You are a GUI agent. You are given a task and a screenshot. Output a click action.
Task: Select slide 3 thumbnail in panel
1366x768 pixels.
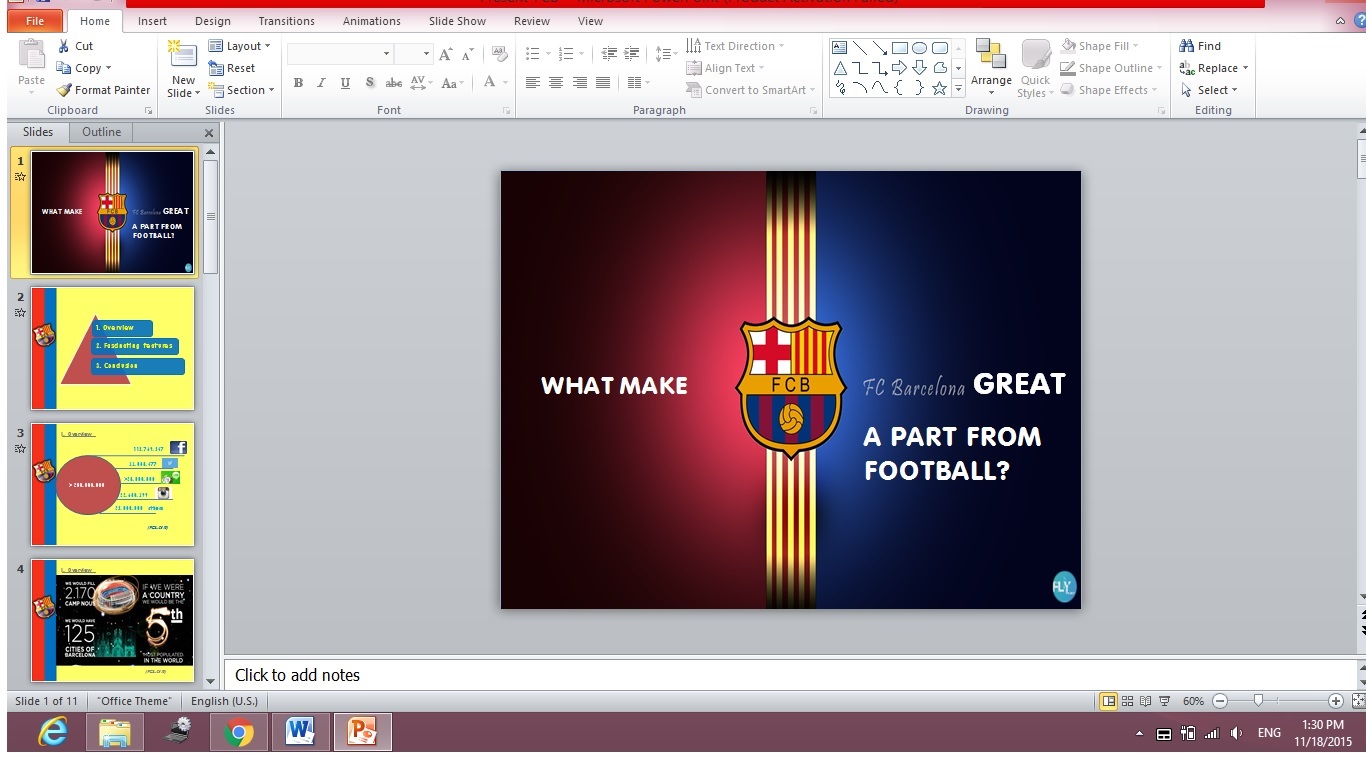tap(112, 484)
